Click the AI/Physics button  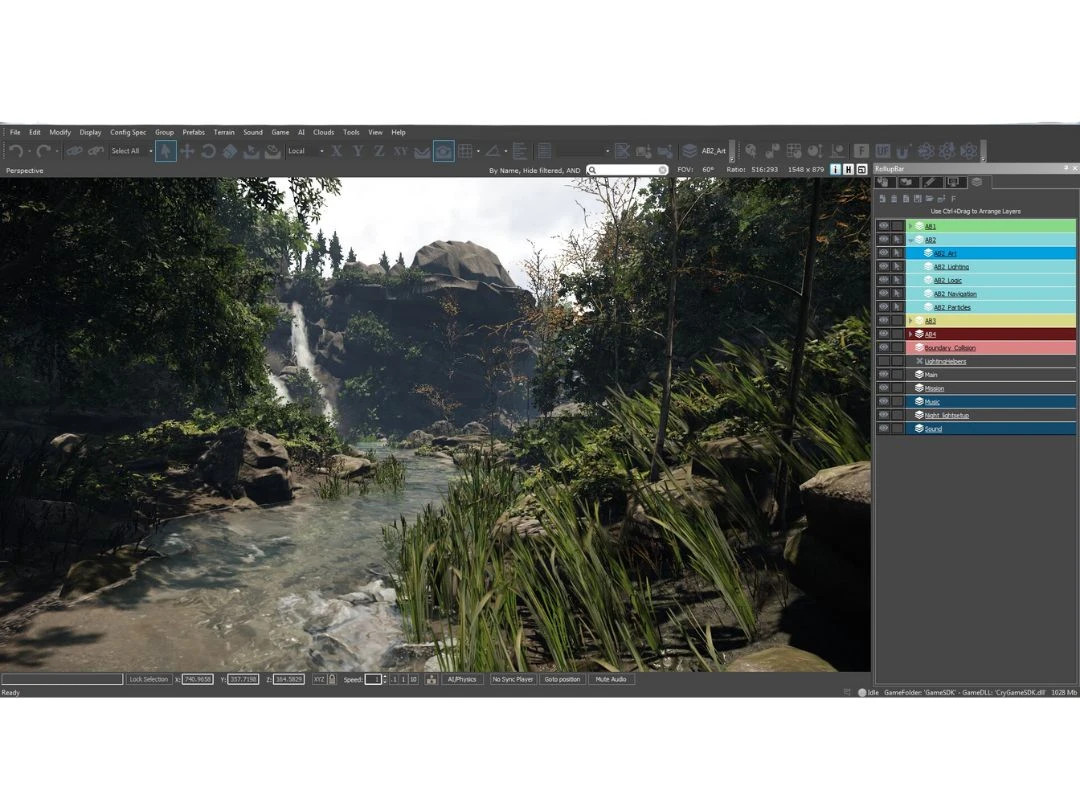pos(462,679)
